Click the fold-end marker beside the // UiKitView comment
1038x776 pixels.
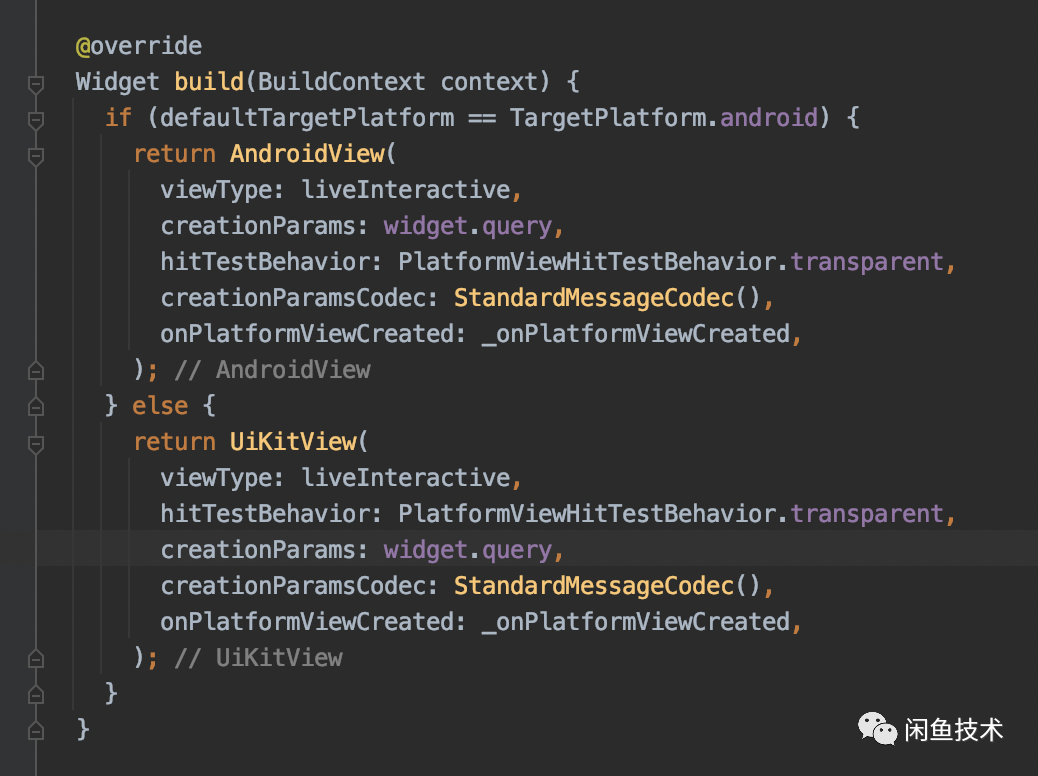[36, 659]
